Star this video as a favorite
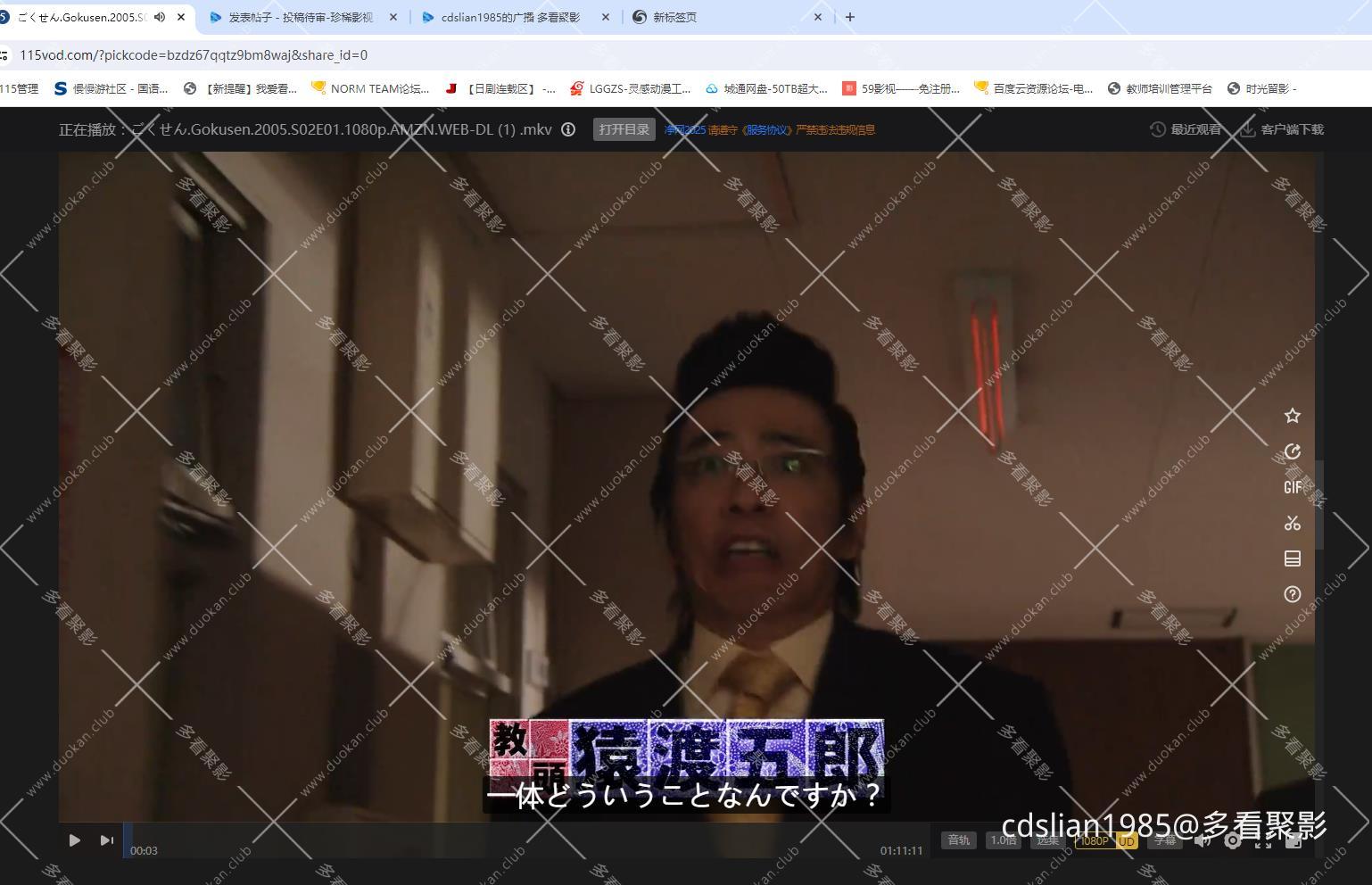This screenshot has height=885, width=1372. pos(1293,415)
